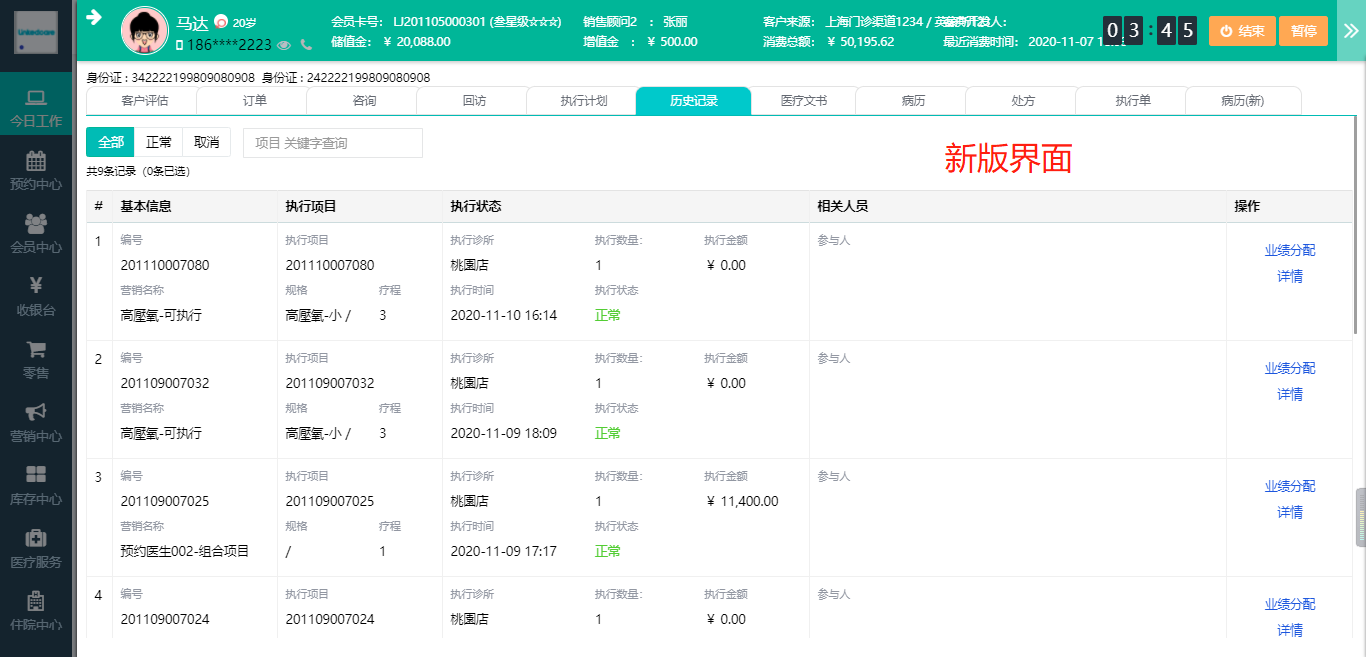Open the 零售 shopping cart section
This screenshot has width=1366, height=657.
pyautogui.click(x=36, y=360)
